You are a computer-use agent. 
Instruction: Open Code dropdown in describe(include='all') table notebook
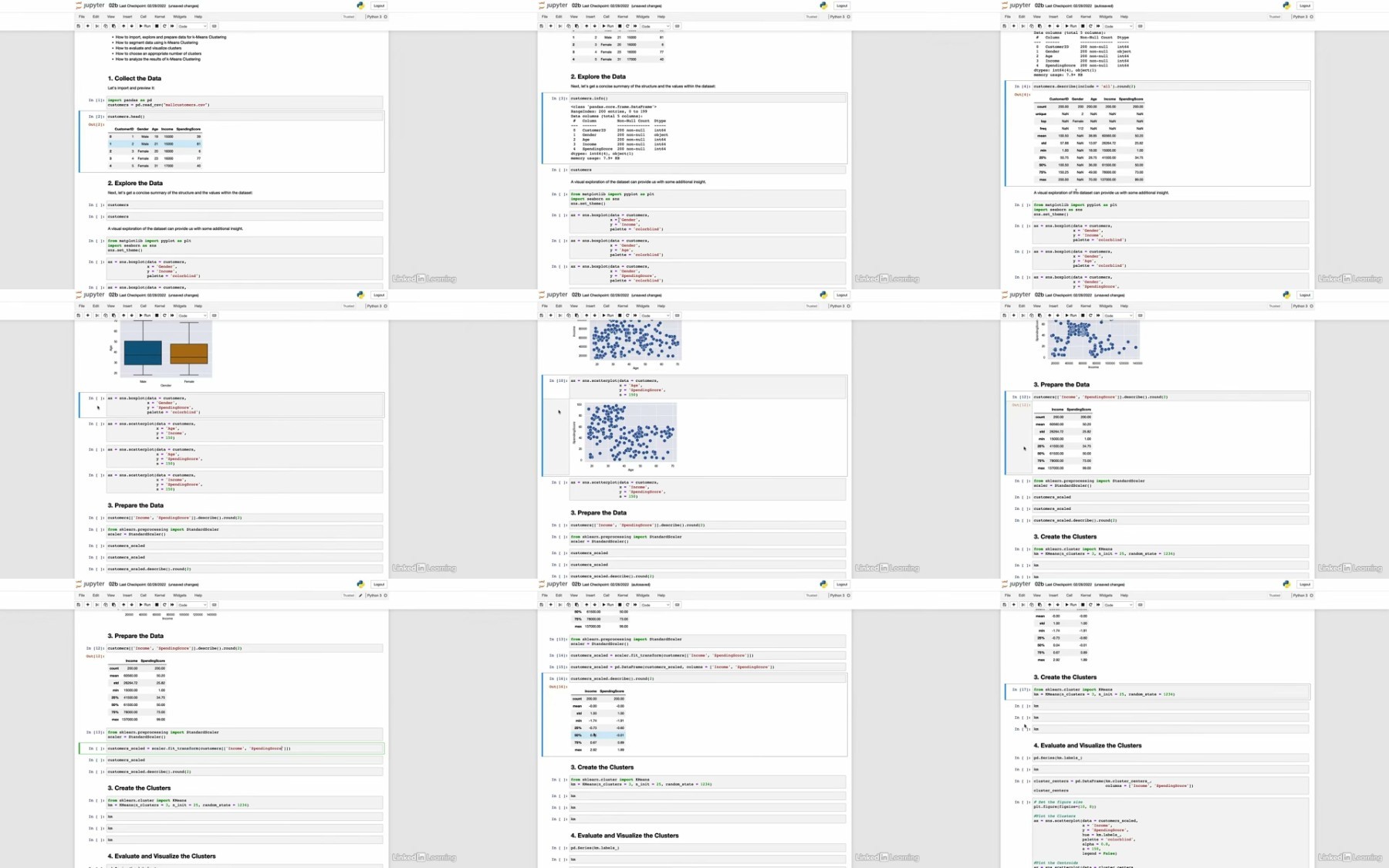[x=1119, y=26]
